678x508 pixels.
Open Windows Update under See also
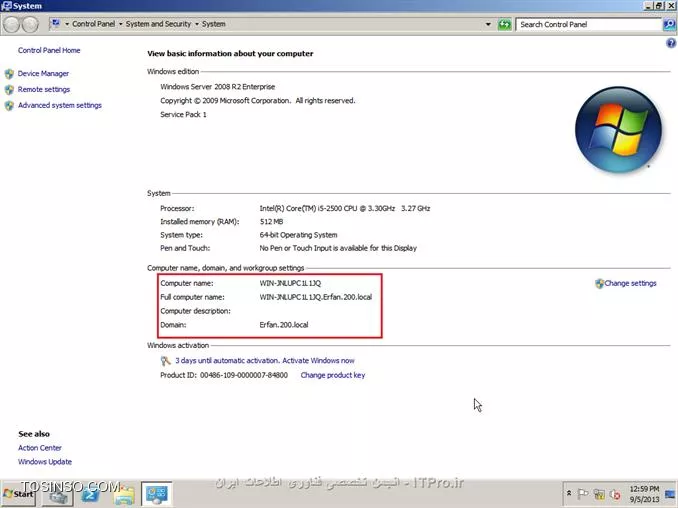[x=45, y=462]
